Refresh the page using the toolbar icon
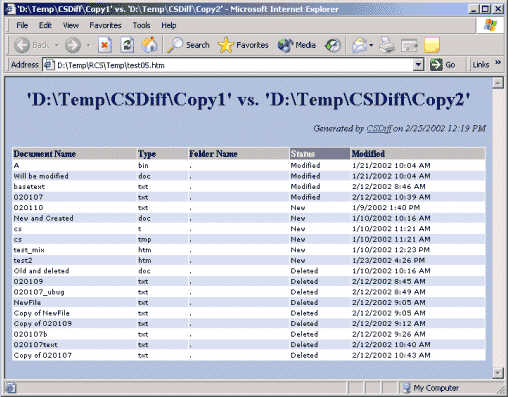 (x=127, y=45)
